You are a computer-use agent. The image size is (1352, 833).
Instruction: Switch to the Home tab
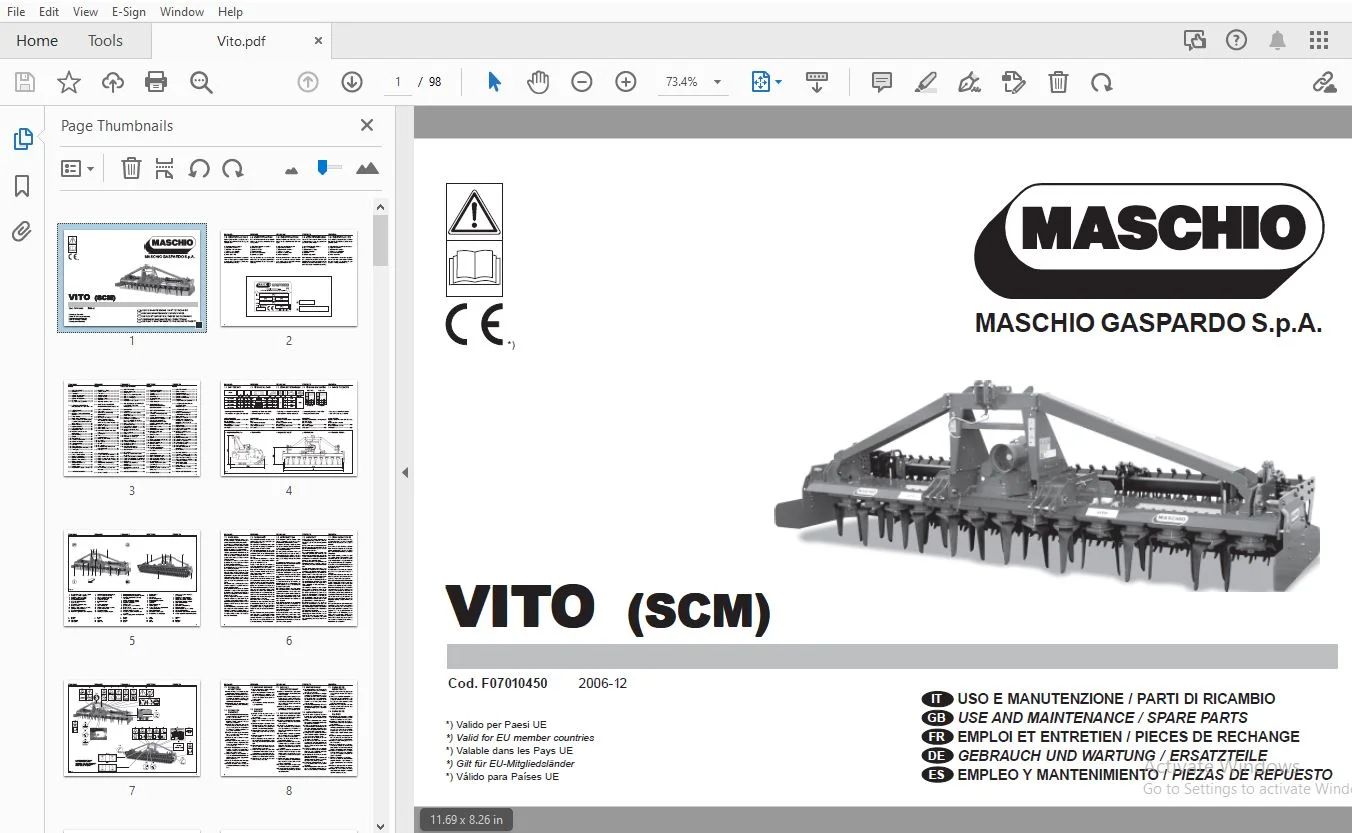pos(37,41)
